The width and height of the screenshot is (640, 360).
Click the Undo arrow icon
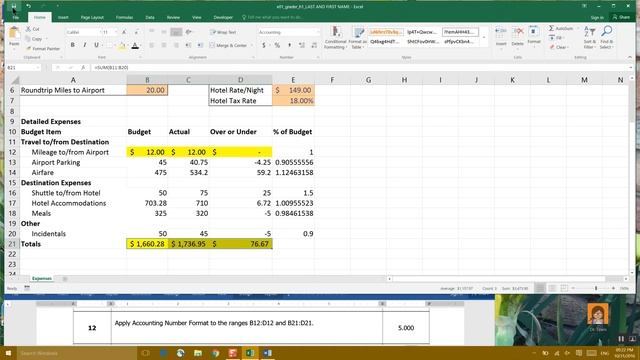28,6
